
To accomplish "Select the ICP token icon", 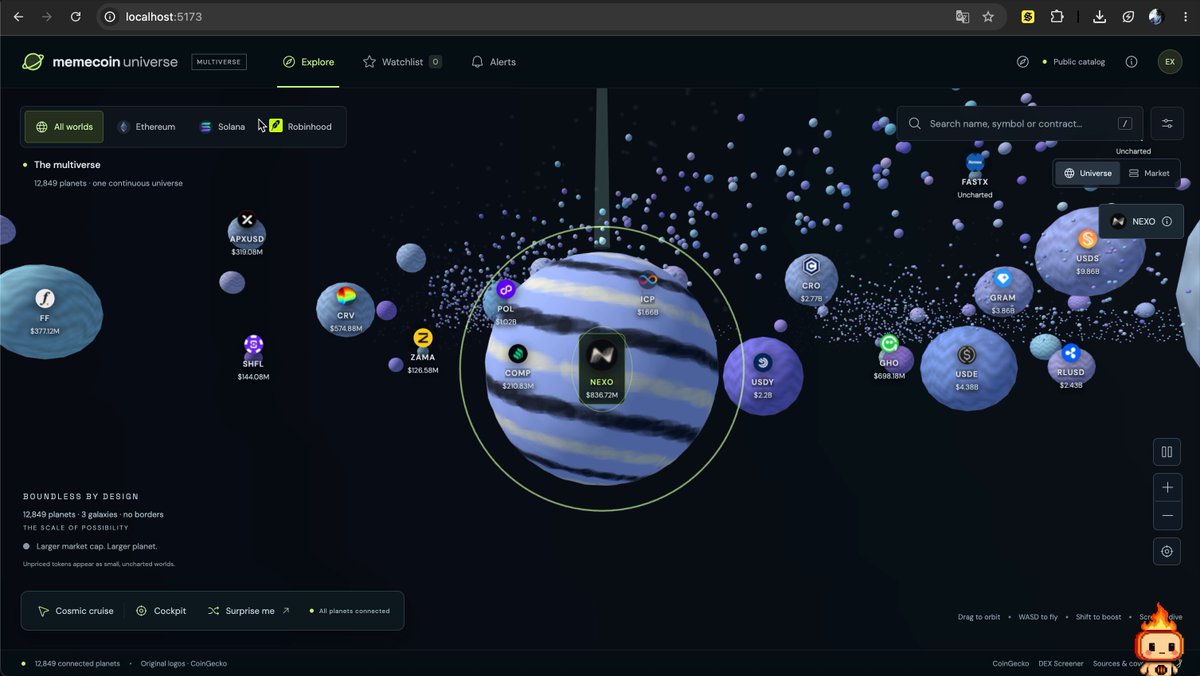I will pos(648,280).
